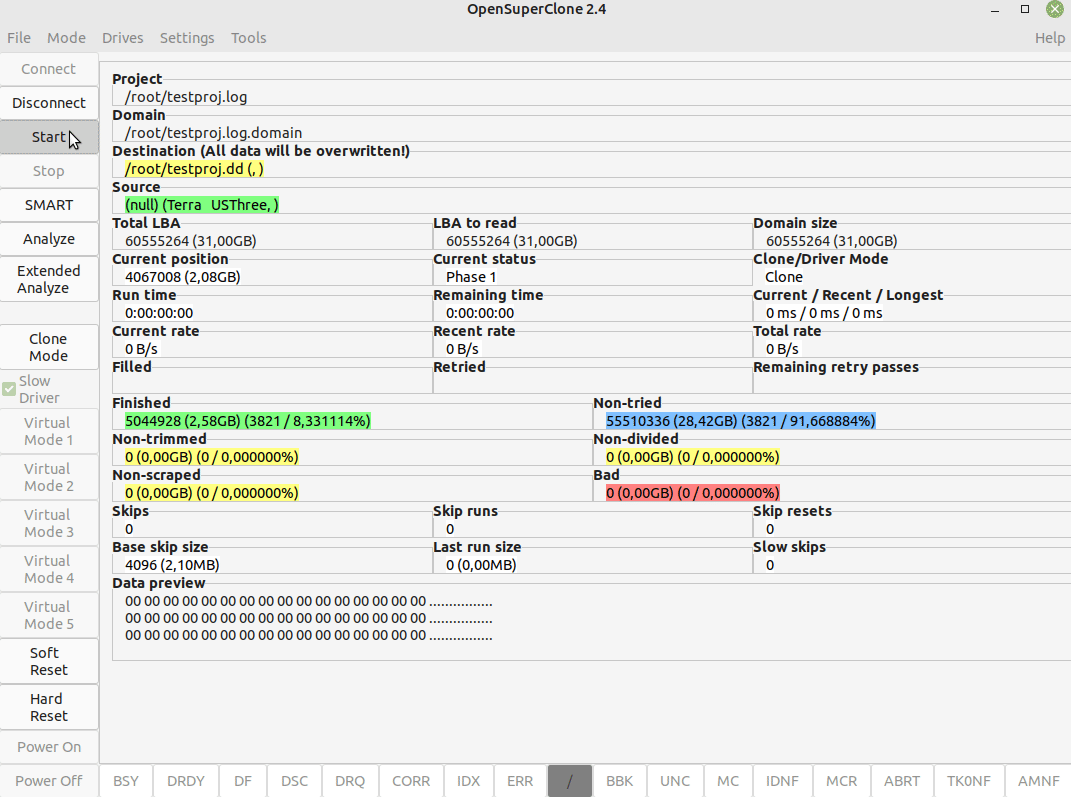Open the Tools menu
This screenshot has height=797, width=1071.
click(x=248, y=38)
